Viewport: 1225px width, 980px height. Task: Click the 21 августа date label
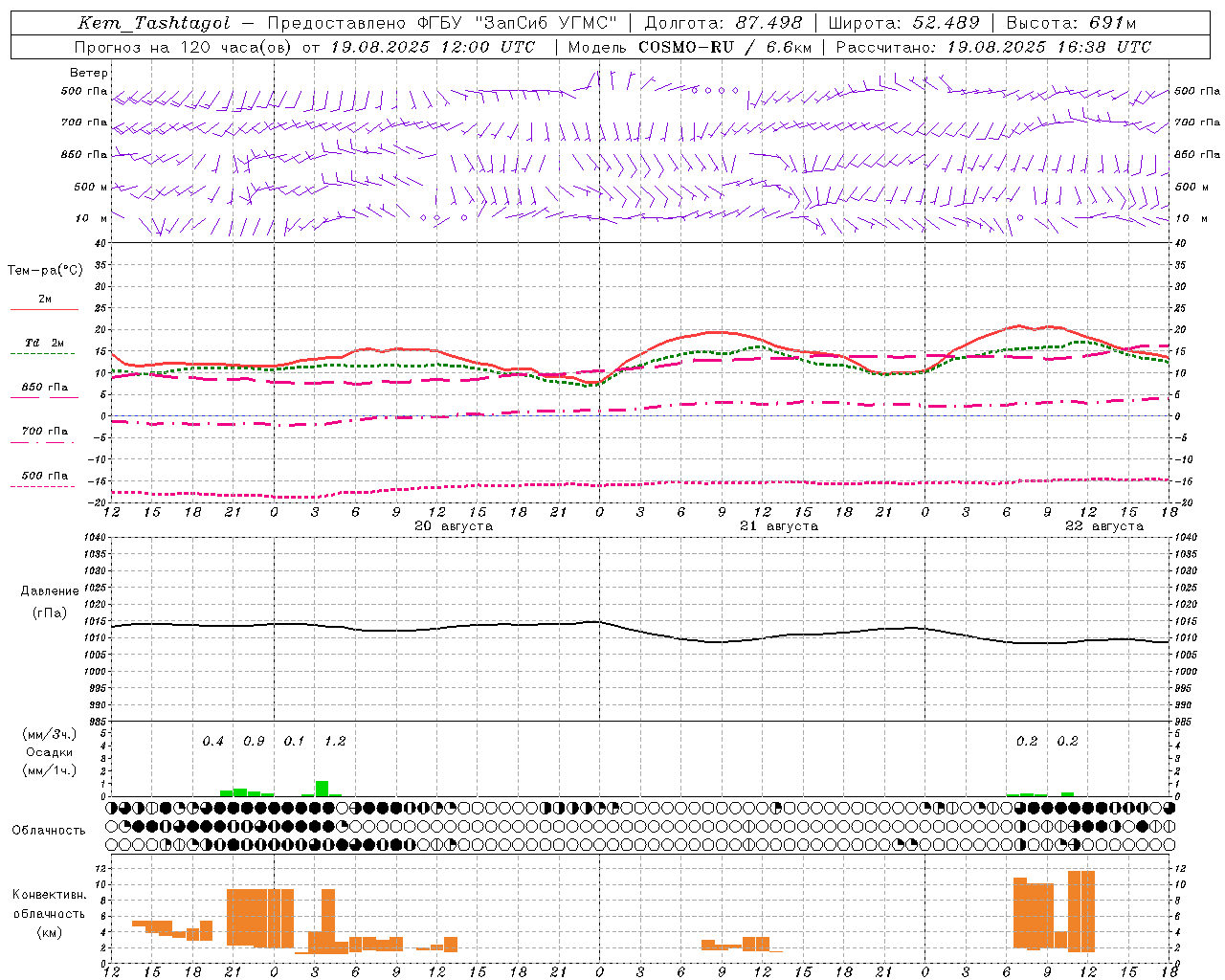[x=779, y=526]
